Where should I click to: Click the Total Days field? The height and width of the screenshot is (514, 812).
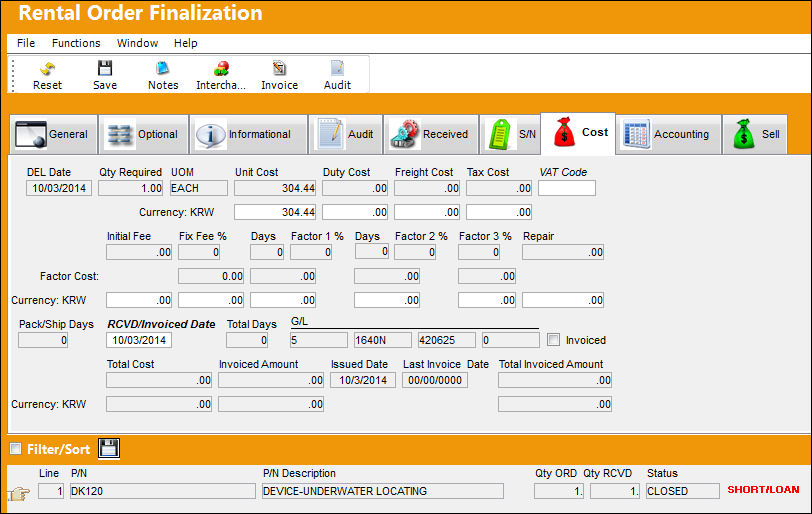click(247, 340)
